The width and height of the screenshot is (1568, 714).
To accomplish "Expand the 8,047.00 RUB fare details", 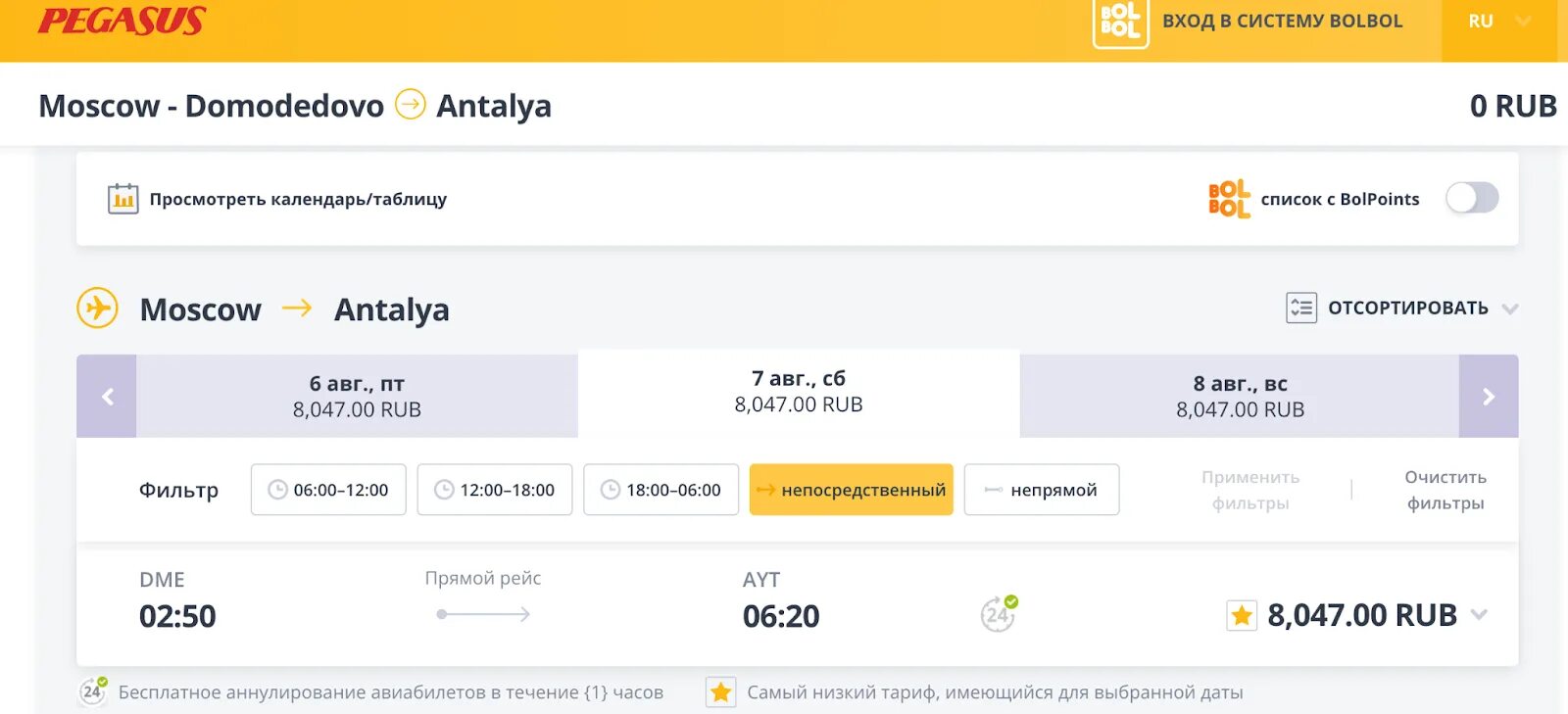I will (1479, 615).
